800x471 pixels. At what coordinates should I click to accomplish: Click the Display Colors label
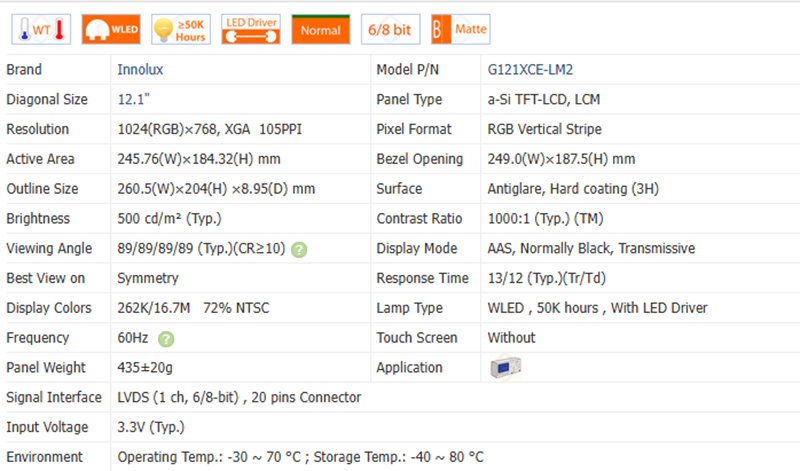(49, 308)
